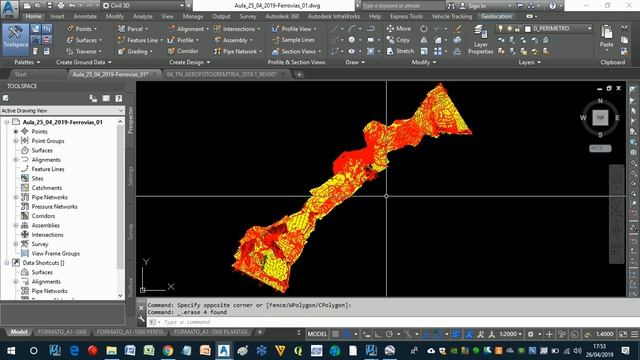Click the ViewCube top face
This screenshot has height=360, width=640.
(x=600, y=118)
